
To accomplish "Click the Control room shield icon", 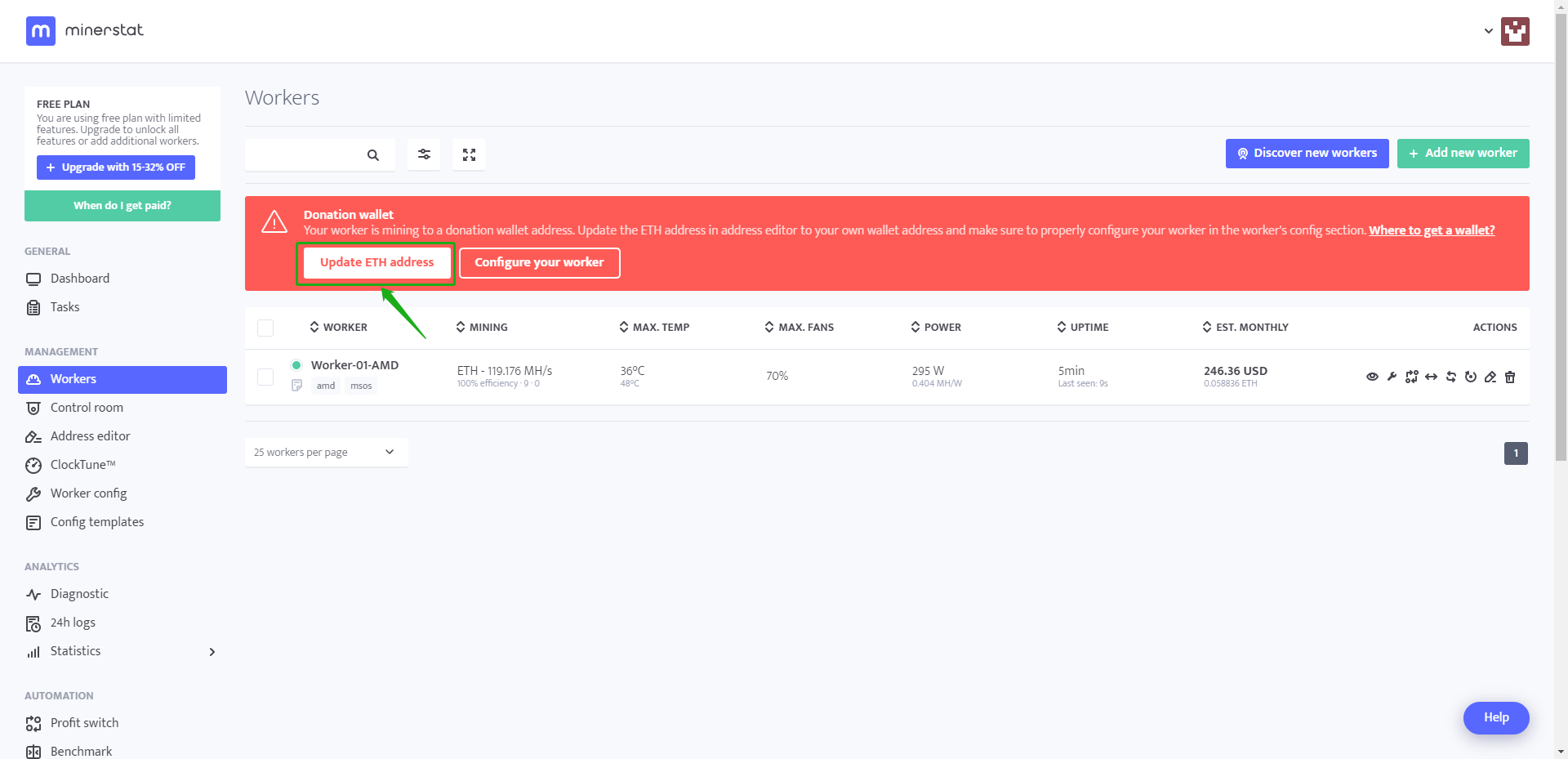I will pyautogui.click(x=33, y=409).
